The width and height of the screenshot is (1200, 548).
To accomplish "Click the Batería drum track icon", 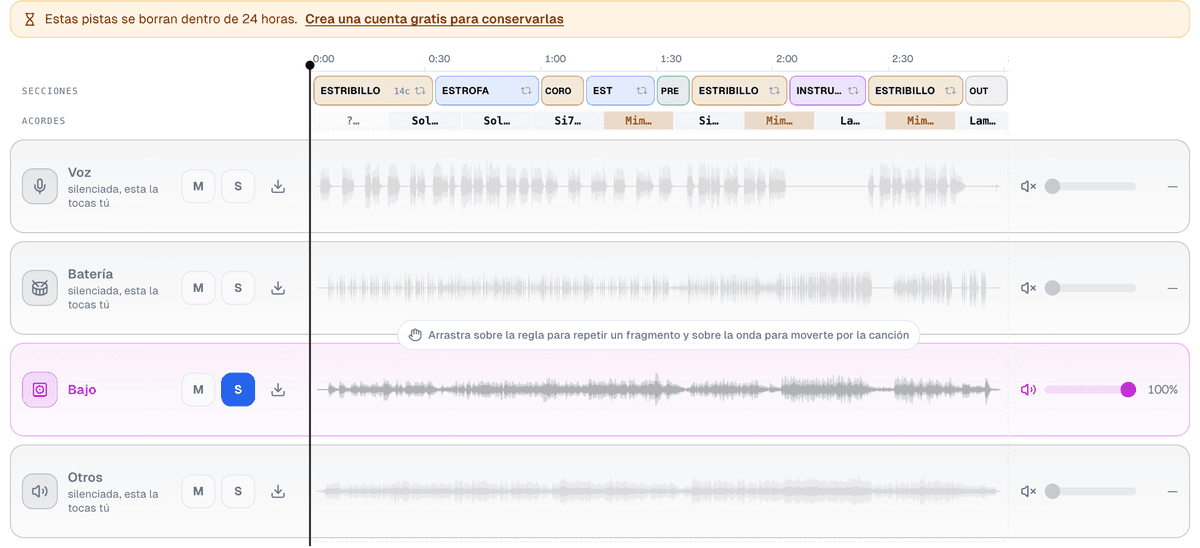I will pos(40,288).
